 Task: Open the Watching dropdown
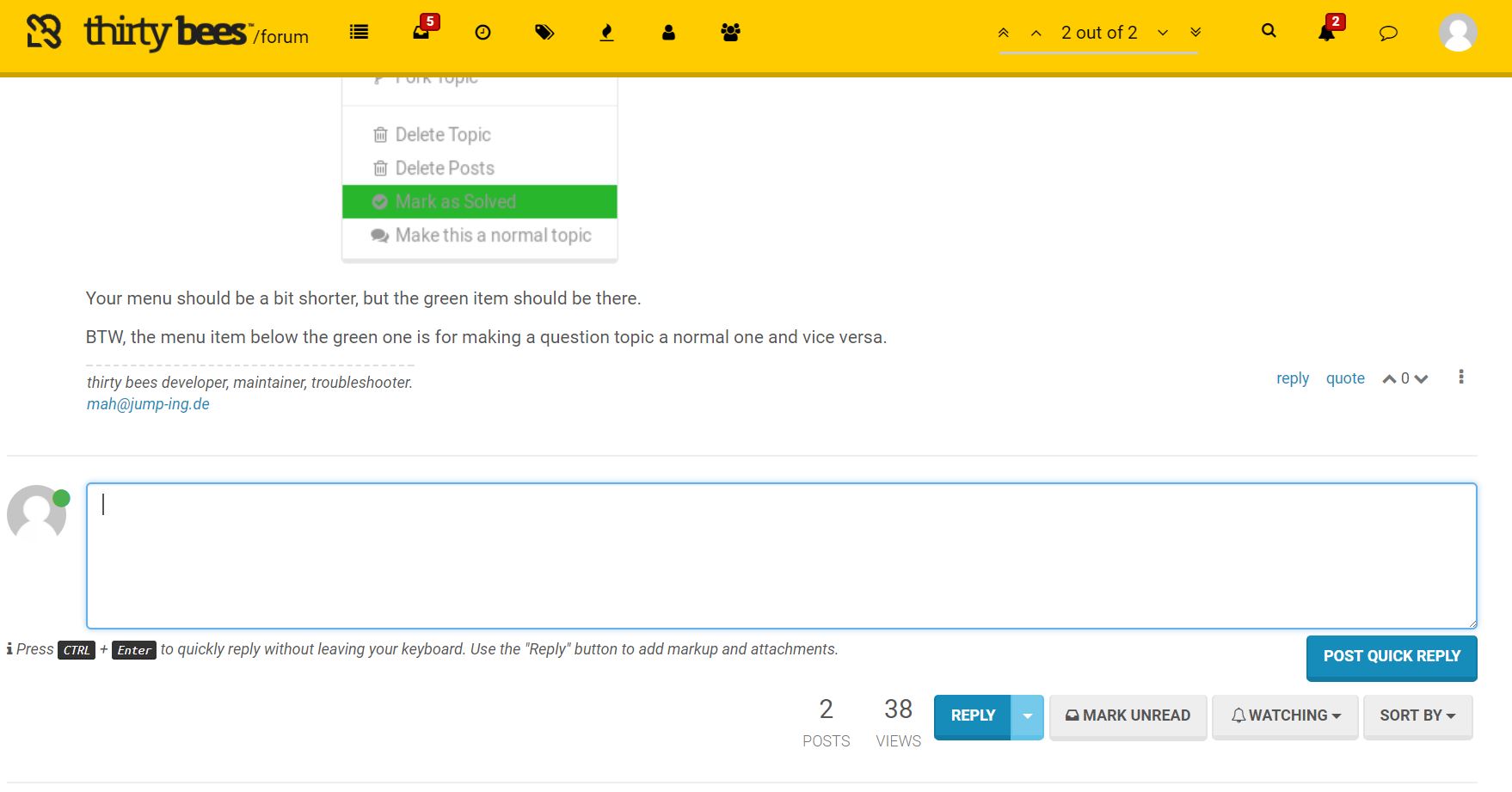(x=1285, y=715)
